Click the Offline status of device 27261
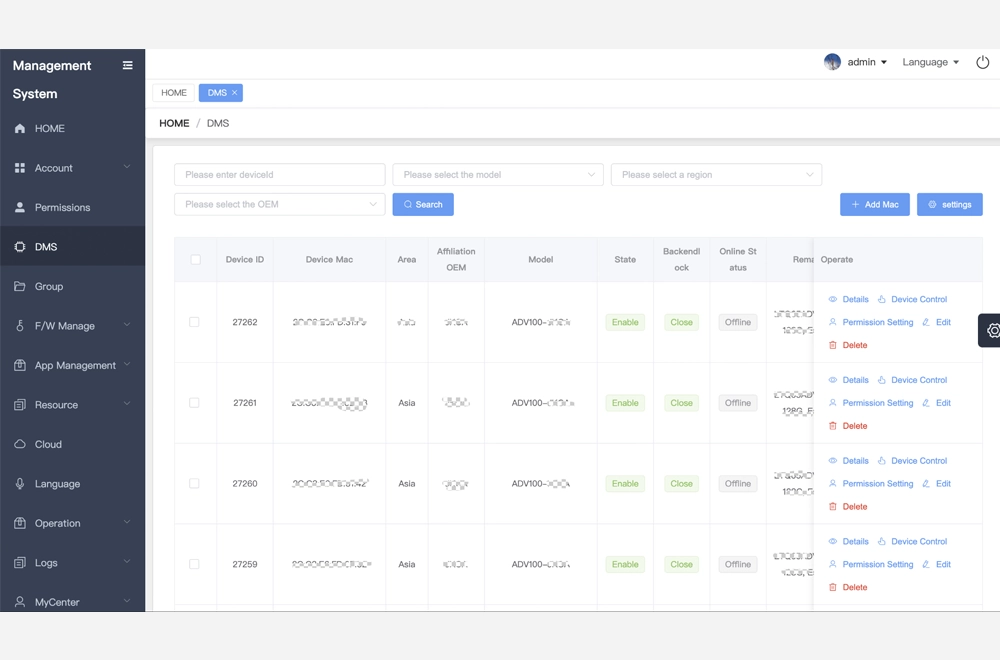 point(738,403)
